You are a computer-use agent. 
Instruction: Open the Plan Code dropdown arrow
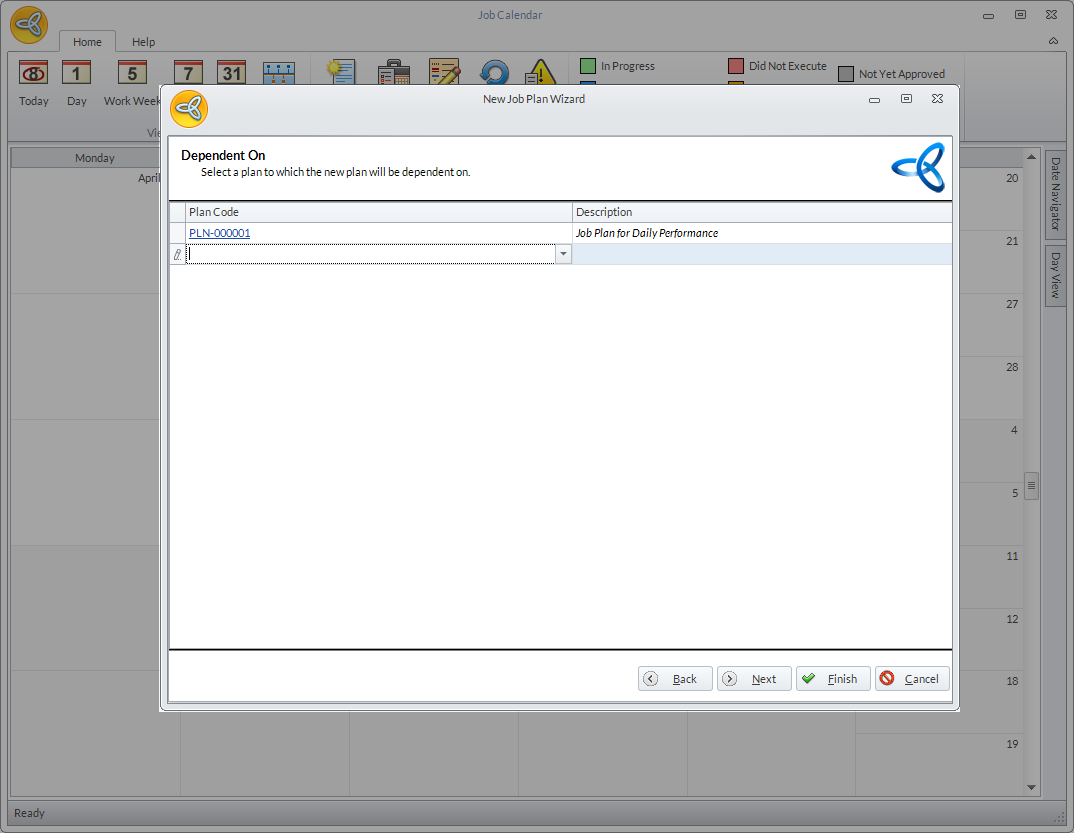(563, 255)
